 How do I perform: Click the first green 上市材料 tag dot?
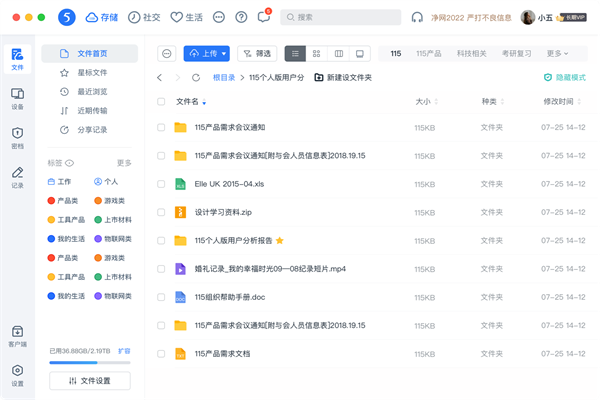(x=98, y=220)
